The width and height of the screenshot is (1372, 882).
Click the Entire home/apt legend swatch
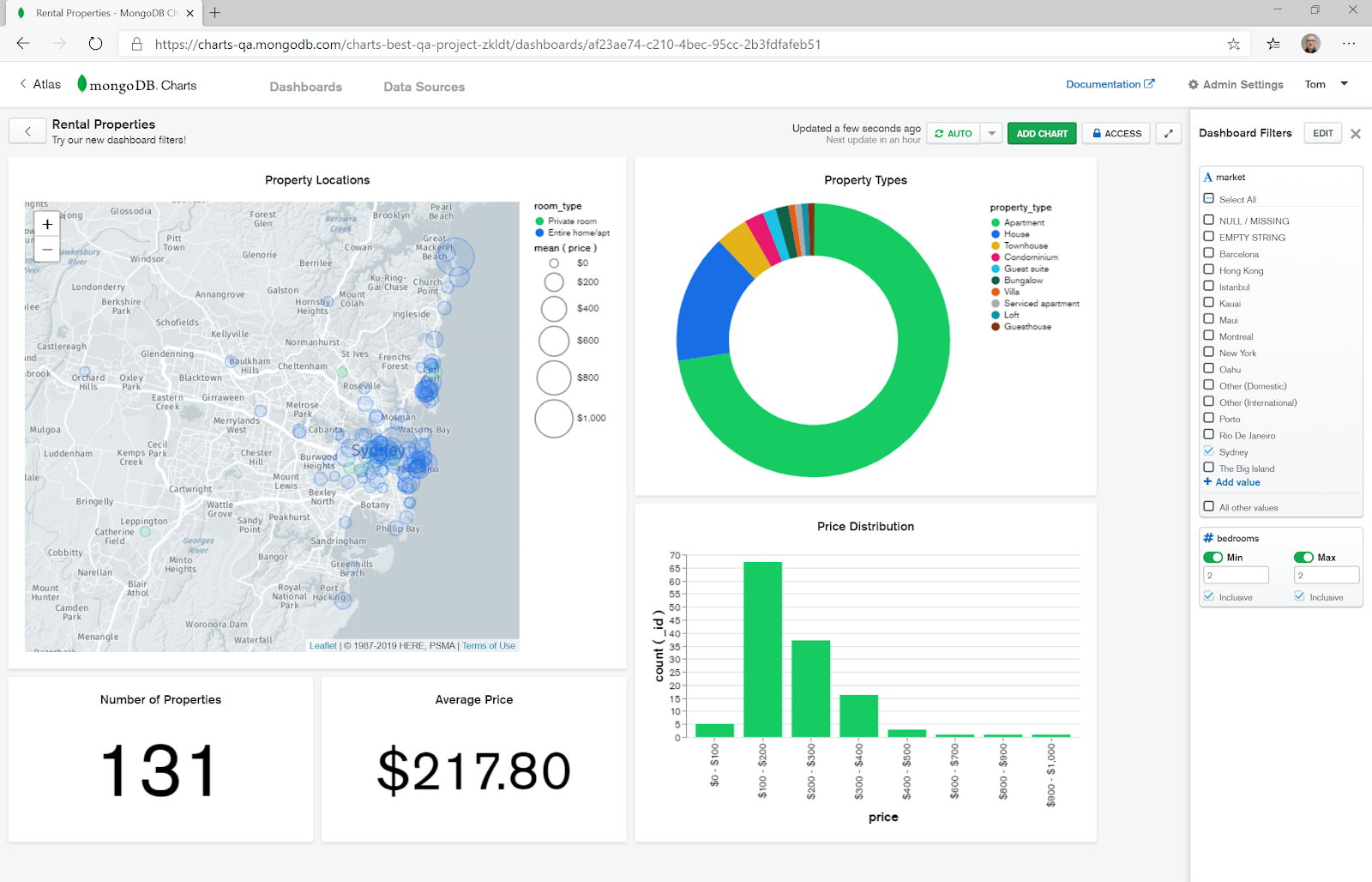point(539,233)
